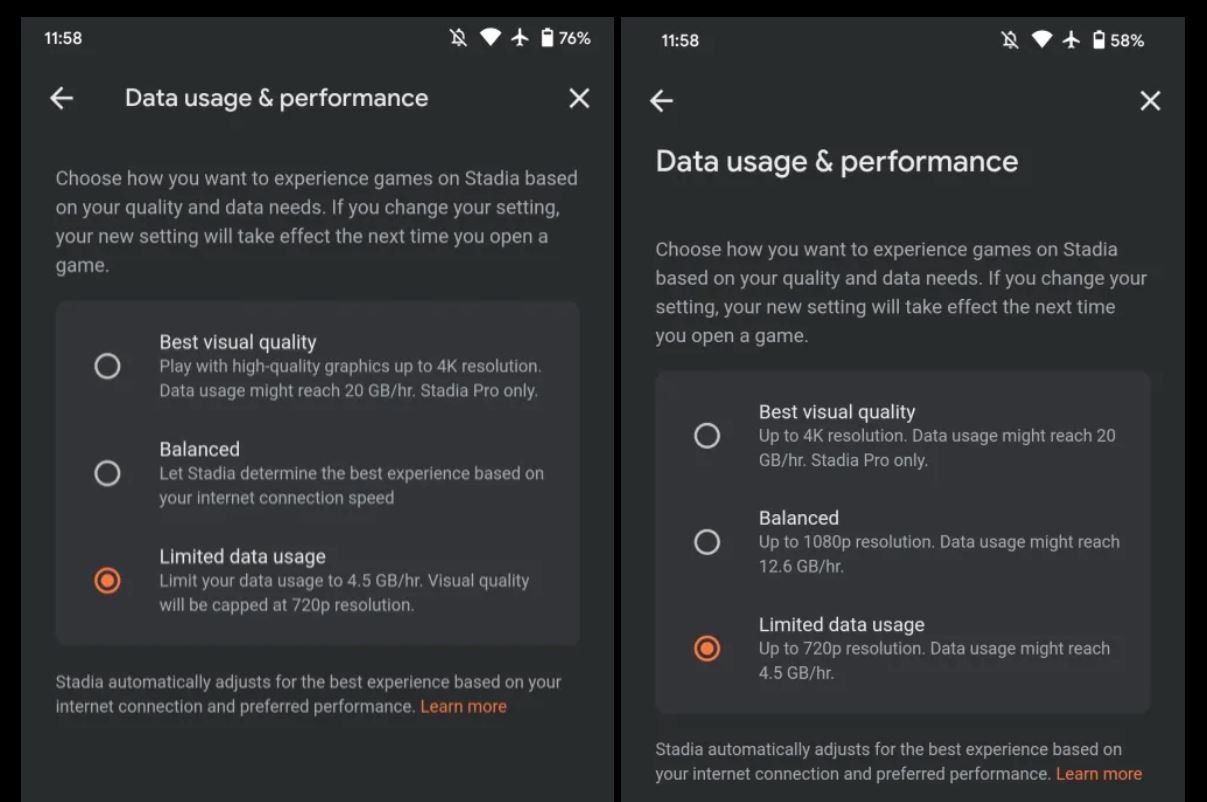Tap the clock next to the 76% battery status
Image resolution: width=1207 pixels, height=802 pixels.
pos(63,38)
